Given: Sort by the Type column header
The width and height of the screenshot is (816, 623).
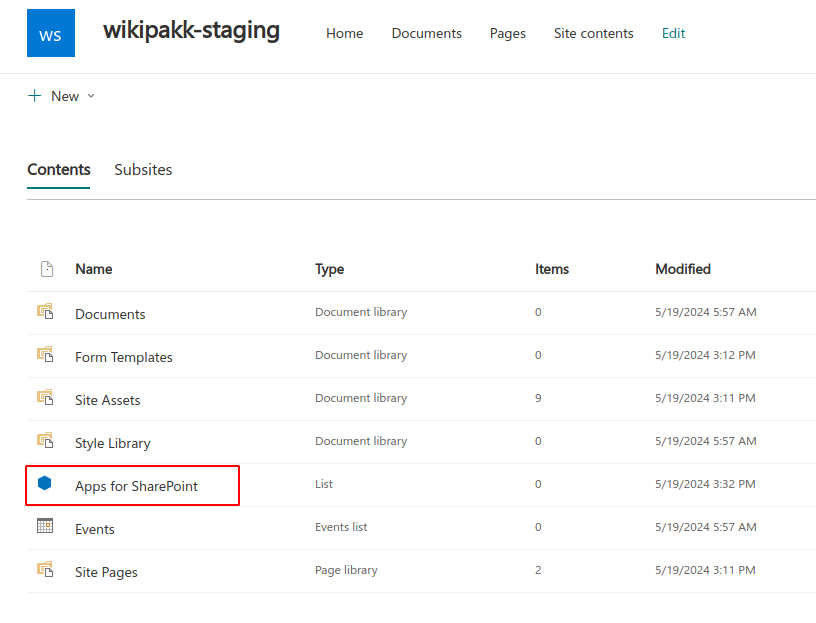Looking at the screenshot, I should coord(329,270).
